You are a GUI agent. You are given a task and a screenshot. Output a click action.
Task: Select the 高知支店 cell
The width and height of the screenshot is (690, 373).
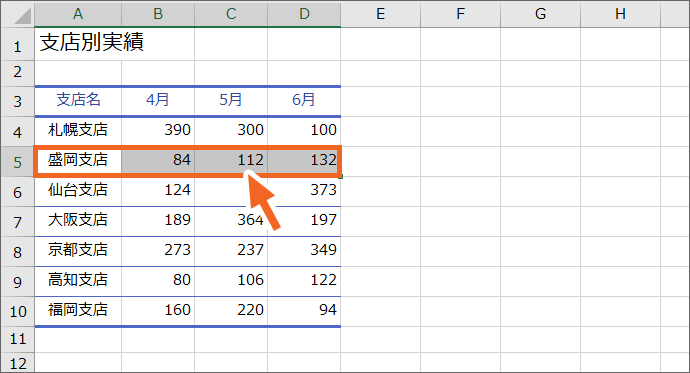click(78, 281)
